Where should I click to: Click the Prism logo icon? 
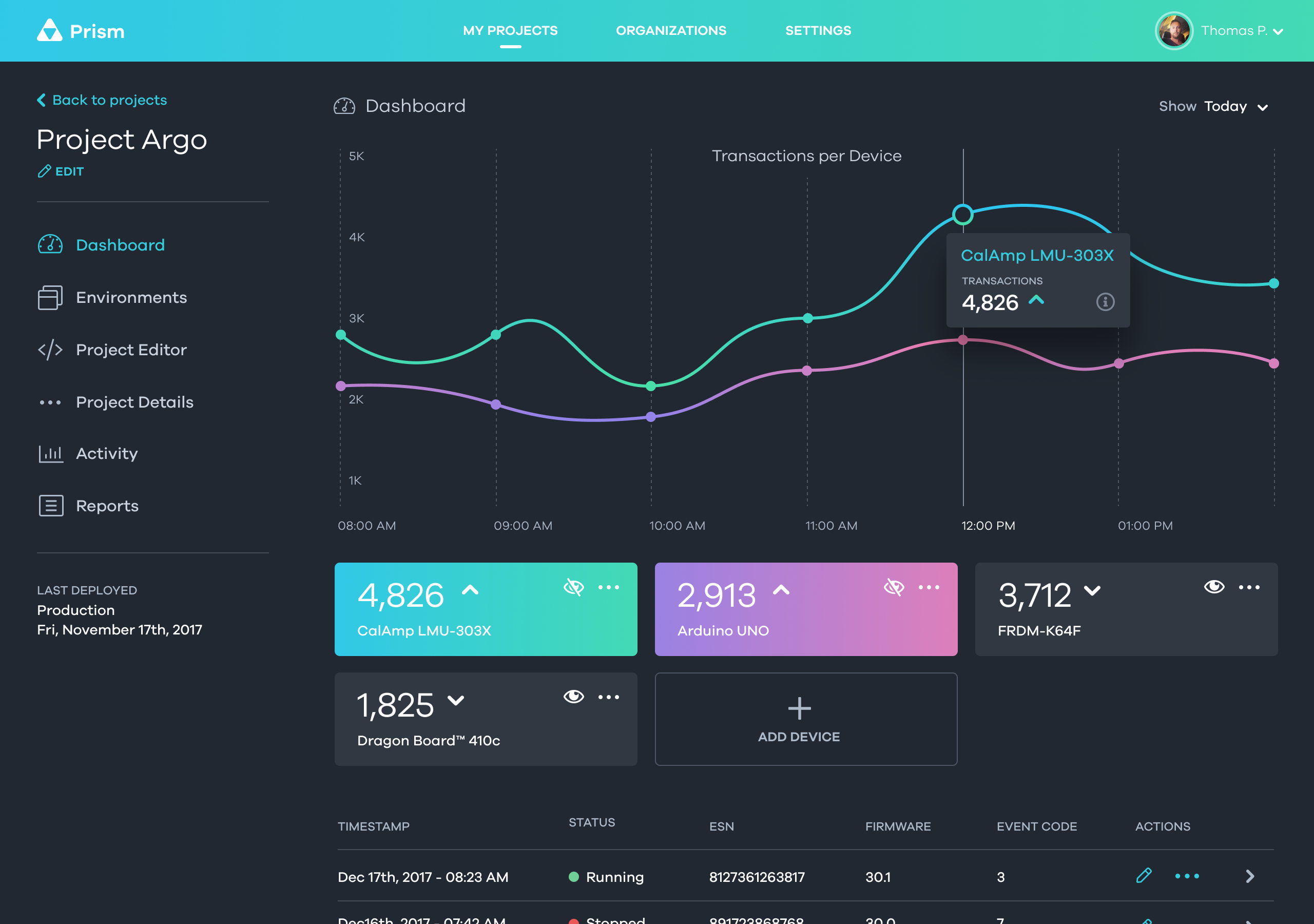click(x=50, y=30)
